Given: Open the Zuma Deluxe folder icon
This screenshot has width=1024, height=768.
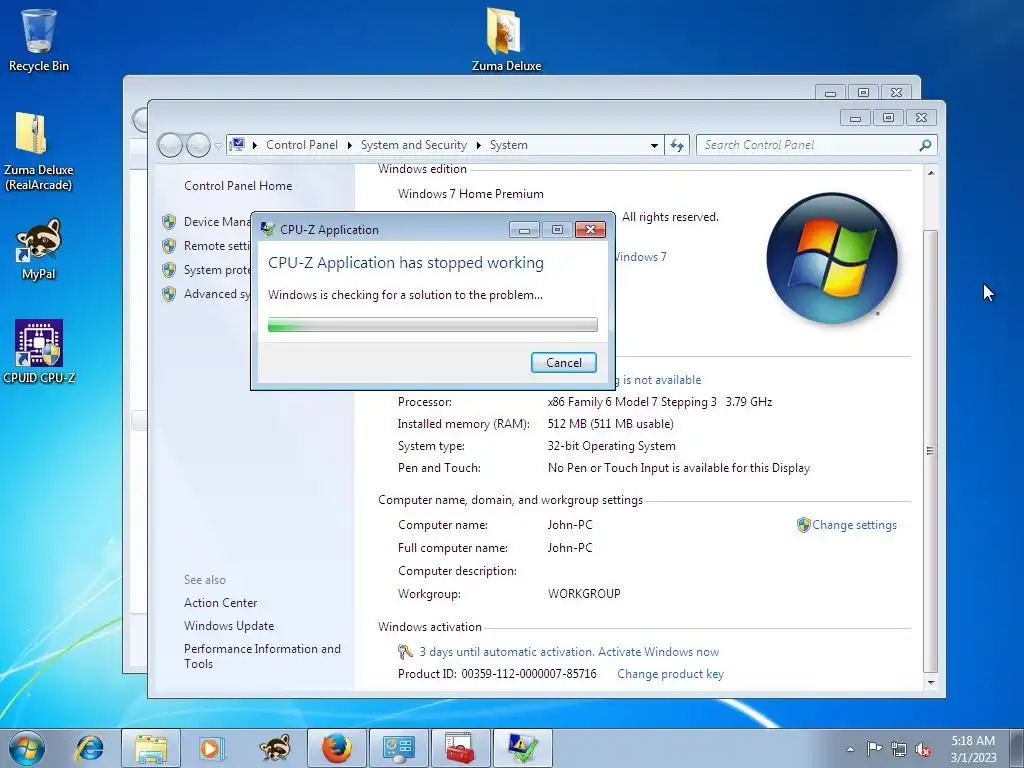Looking at the screenshot, I should click(506, 39).
